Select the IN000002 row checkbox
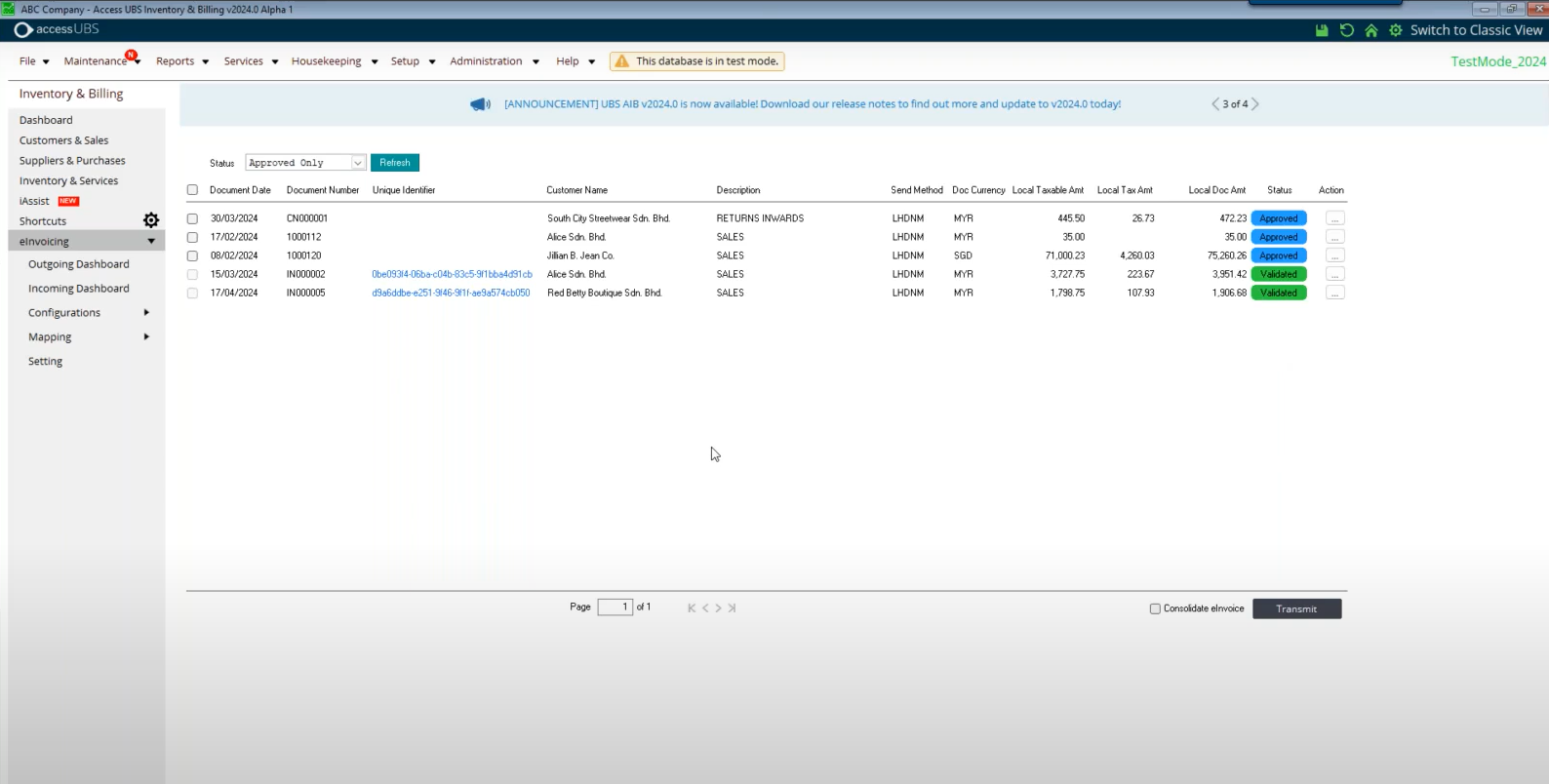The image size is (1549, 784). 192,275
